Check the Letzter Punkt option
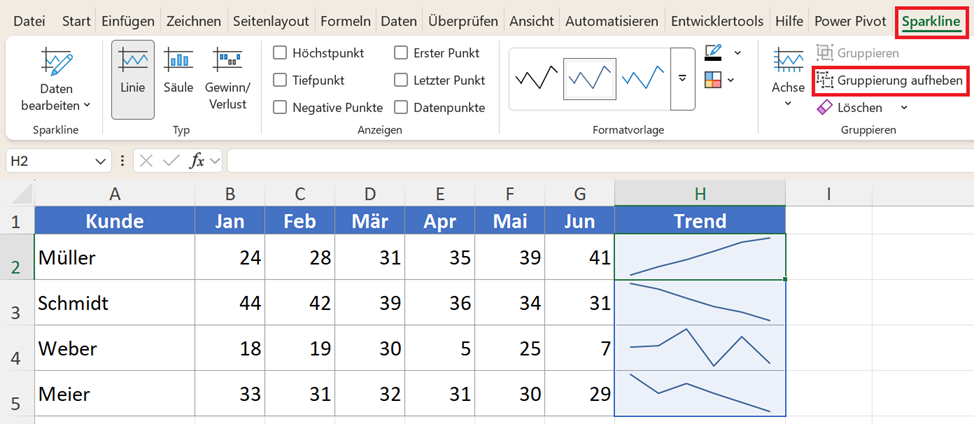The image size is (974, 424). 401,81
